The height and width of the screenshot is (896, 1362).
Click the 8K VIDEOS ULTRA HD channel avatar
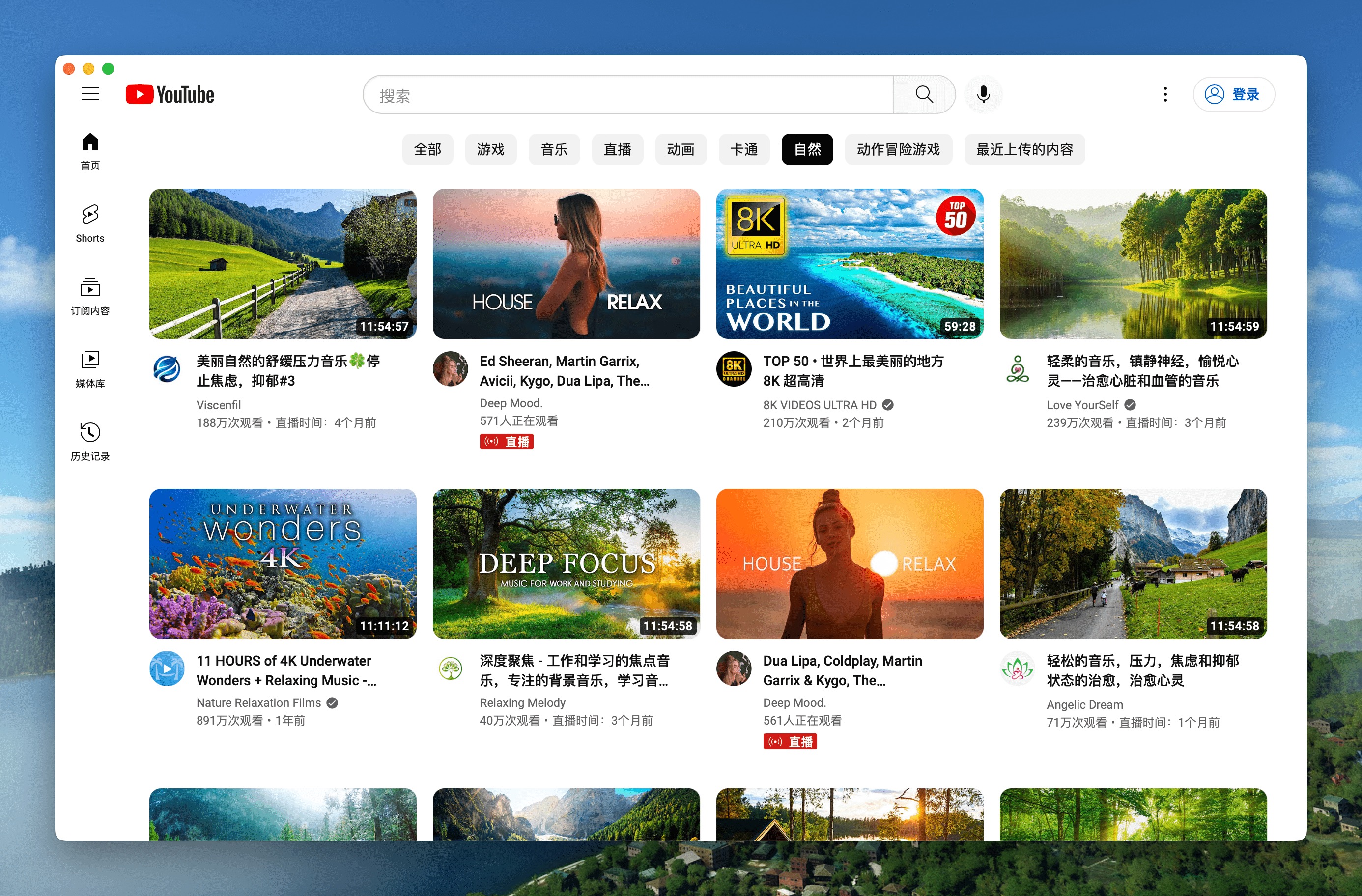734,368
